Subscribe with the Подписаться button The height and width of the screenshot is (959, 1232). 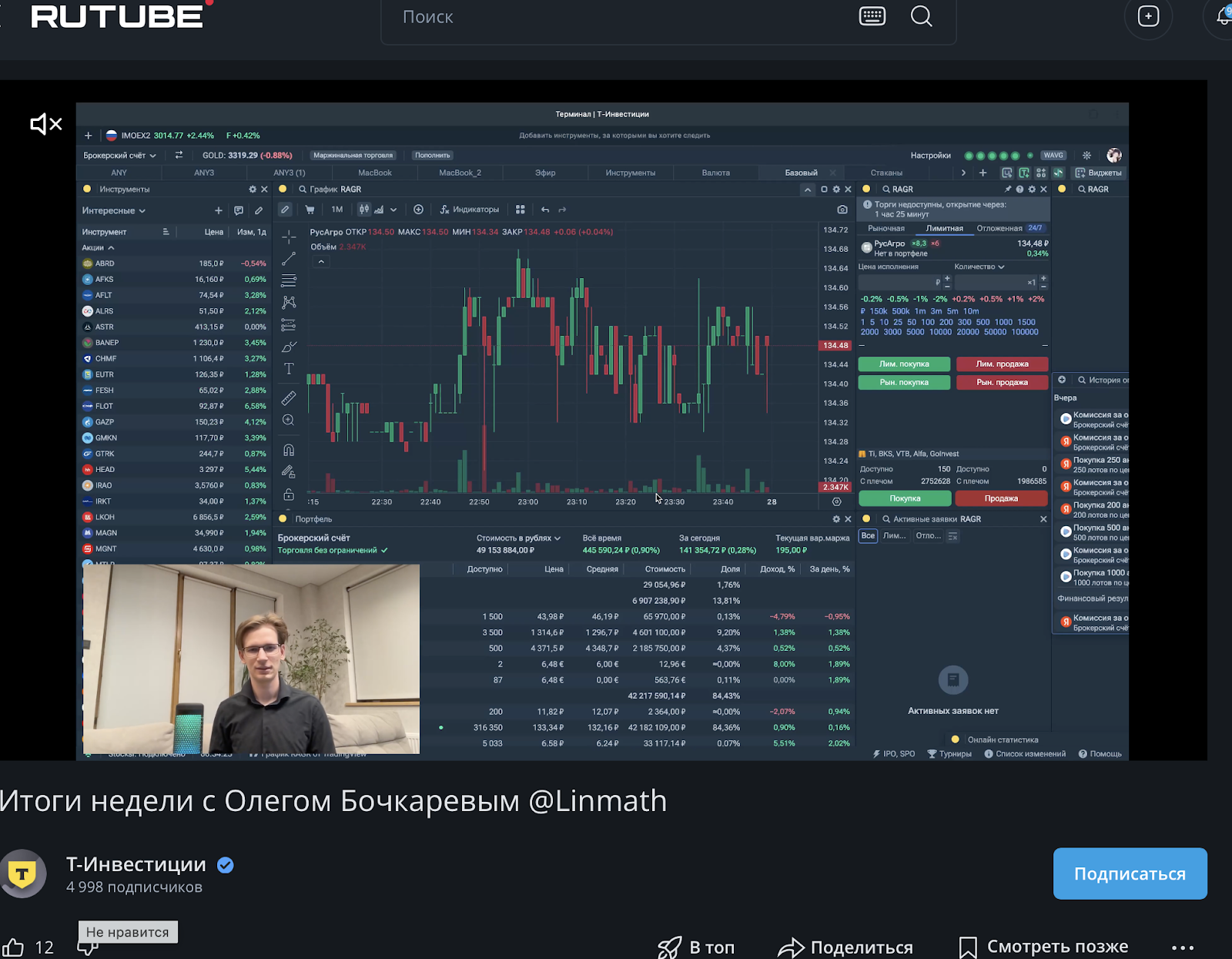click(x=1129, y=873)
